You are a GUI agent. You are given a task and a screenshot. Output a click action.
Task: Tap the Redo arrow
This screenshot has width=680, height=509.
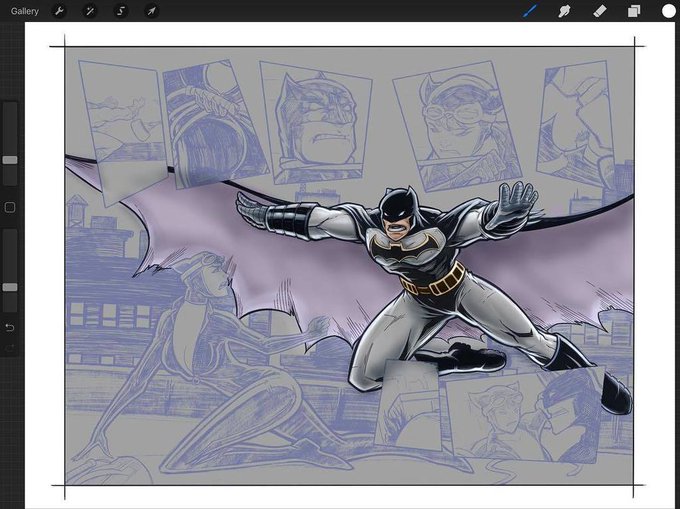coord(10,347)
